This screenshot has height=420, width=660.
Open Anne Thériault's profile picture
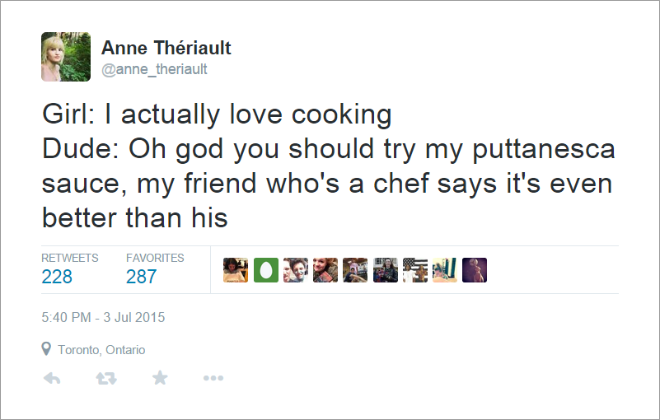pyautogui.click(x=66, y=56)
